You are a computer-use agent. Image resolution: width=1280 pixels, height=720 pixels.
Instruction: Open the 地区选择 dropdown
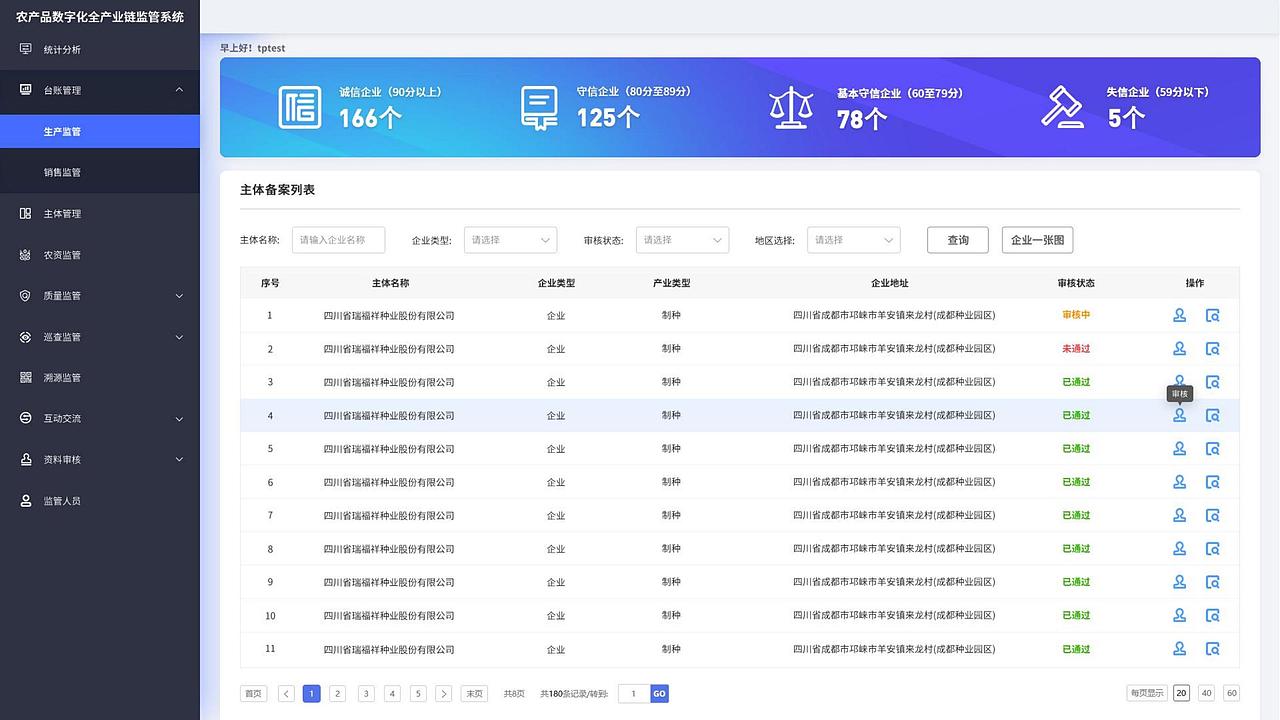(x=854, y=240)
